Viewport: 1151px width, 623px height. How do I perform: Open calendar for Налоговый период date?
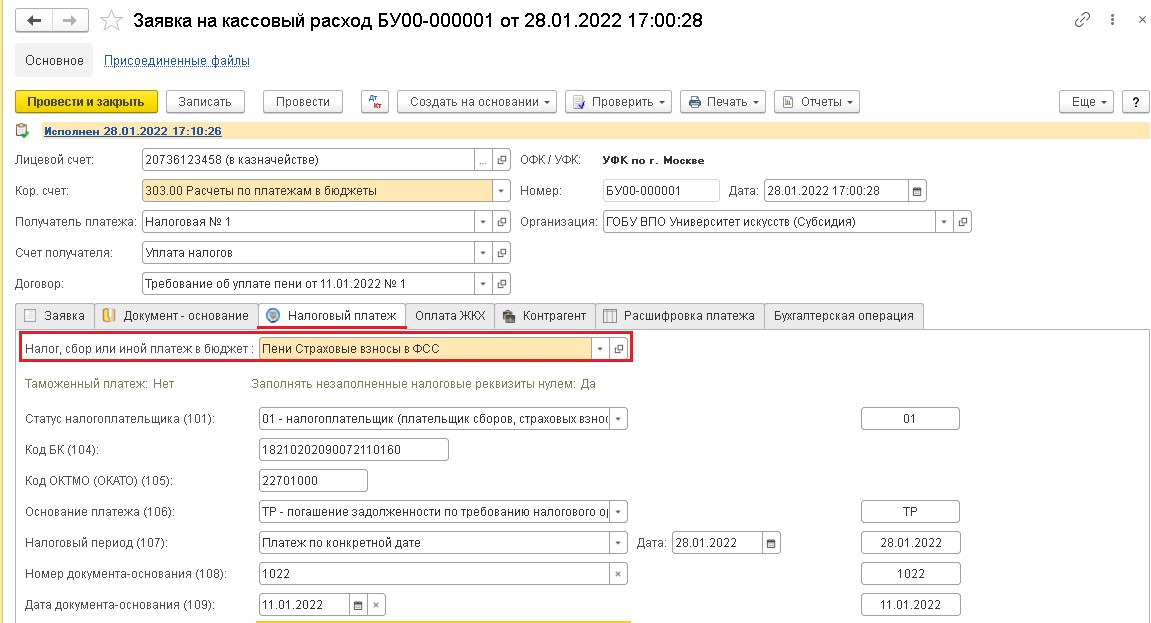coord(771,543)
